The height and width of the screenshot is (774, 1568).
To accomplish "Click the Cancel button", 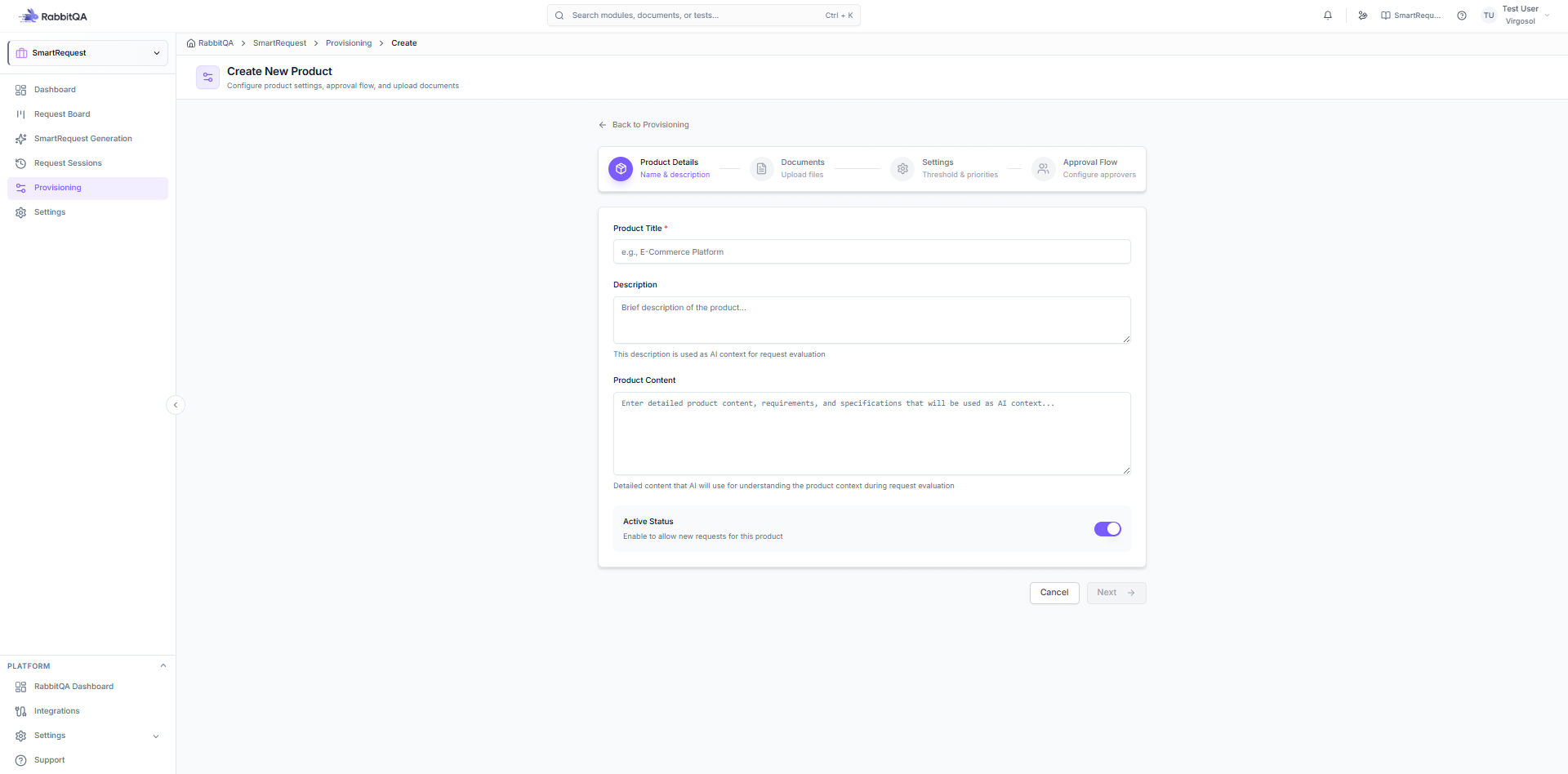I will (x=1054, y=593).
